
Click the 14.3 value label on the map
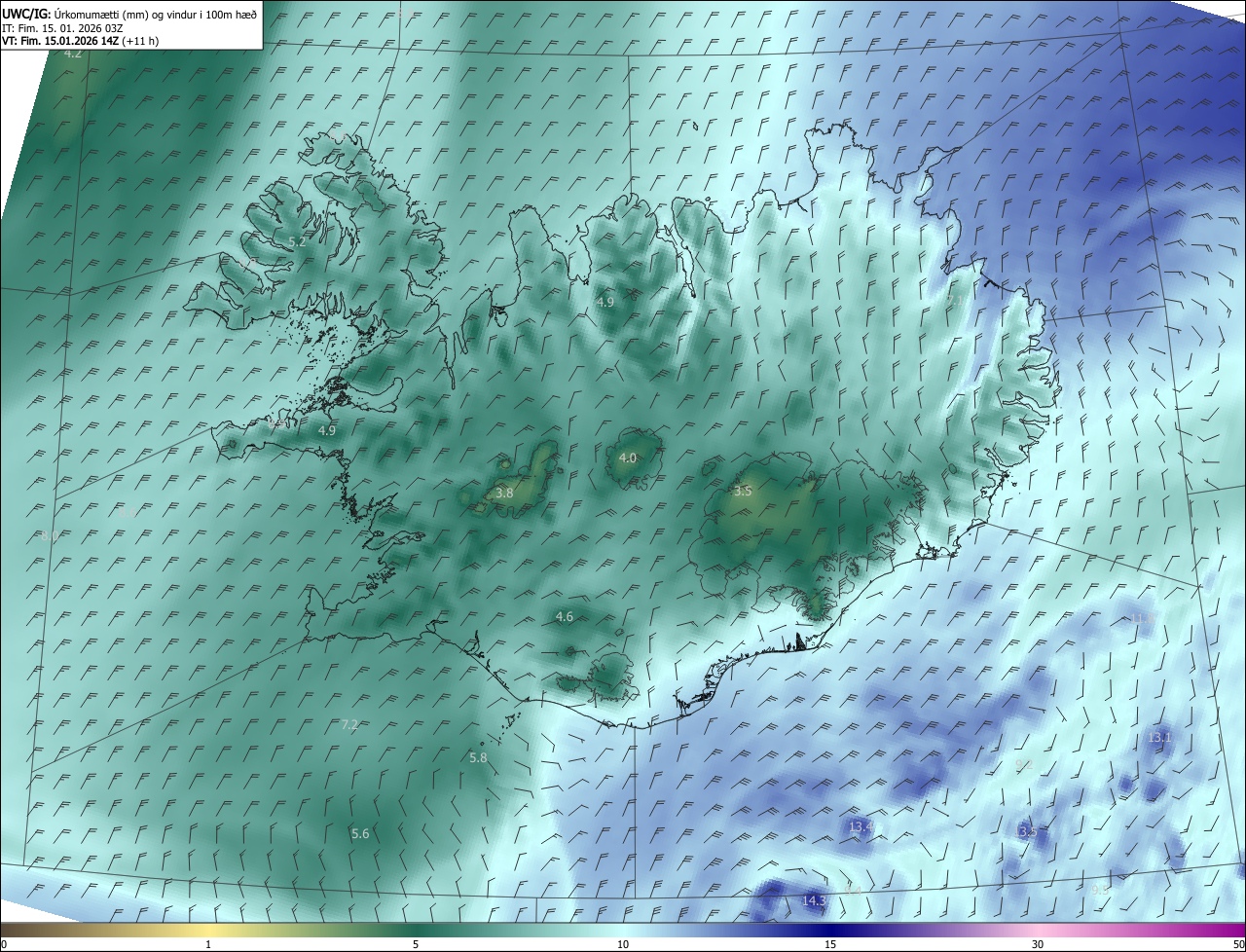(x=814, y=901)
